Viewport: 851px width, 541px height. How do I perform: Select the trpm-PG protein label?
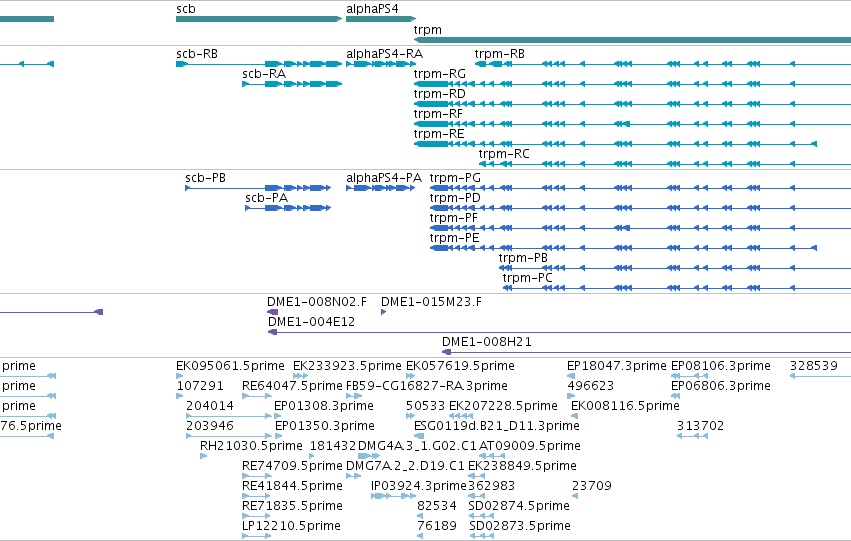point(455,178)
